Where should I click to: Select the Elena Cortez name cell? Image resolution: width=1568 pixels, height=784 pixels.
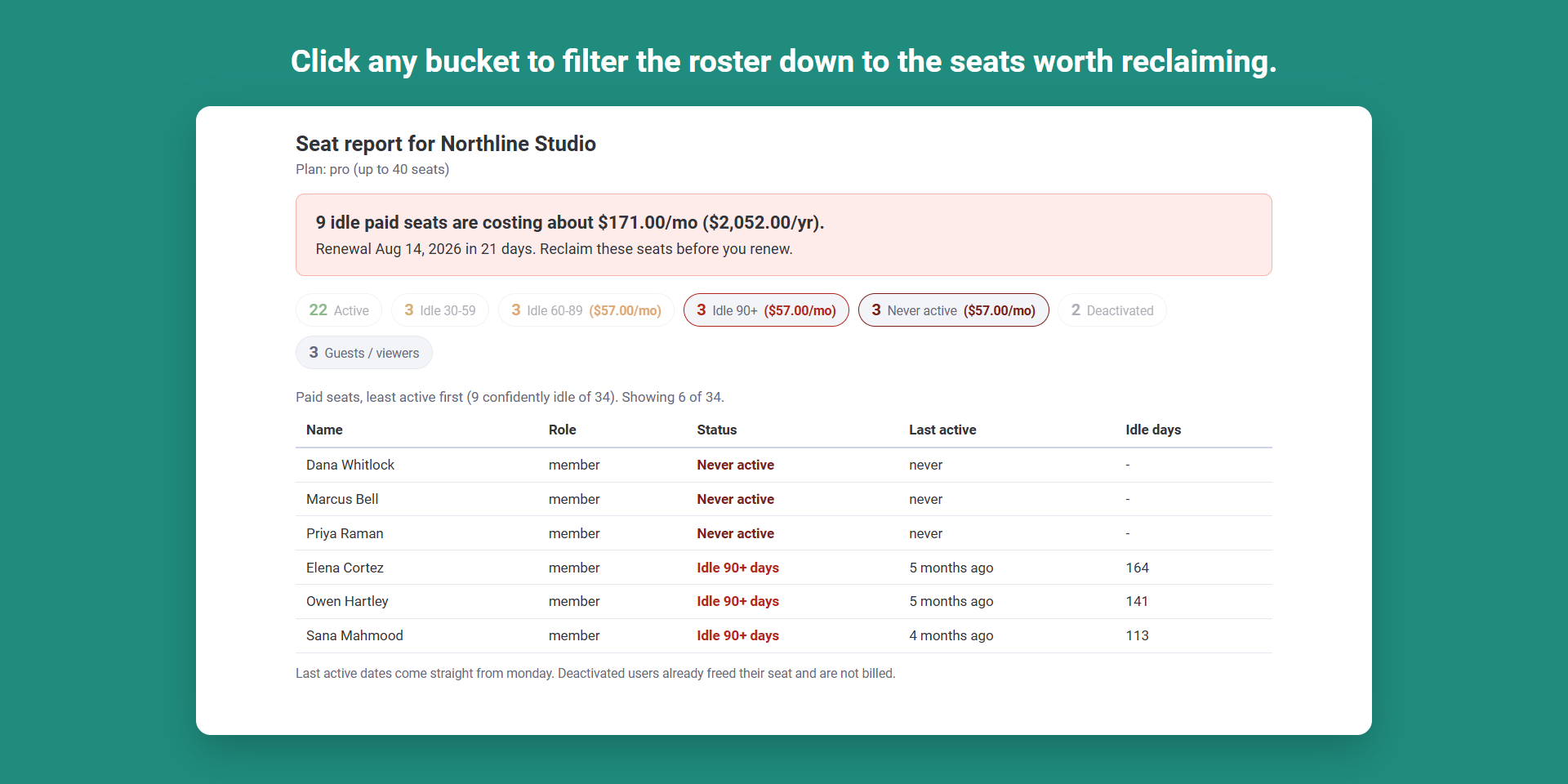[345, 568]
